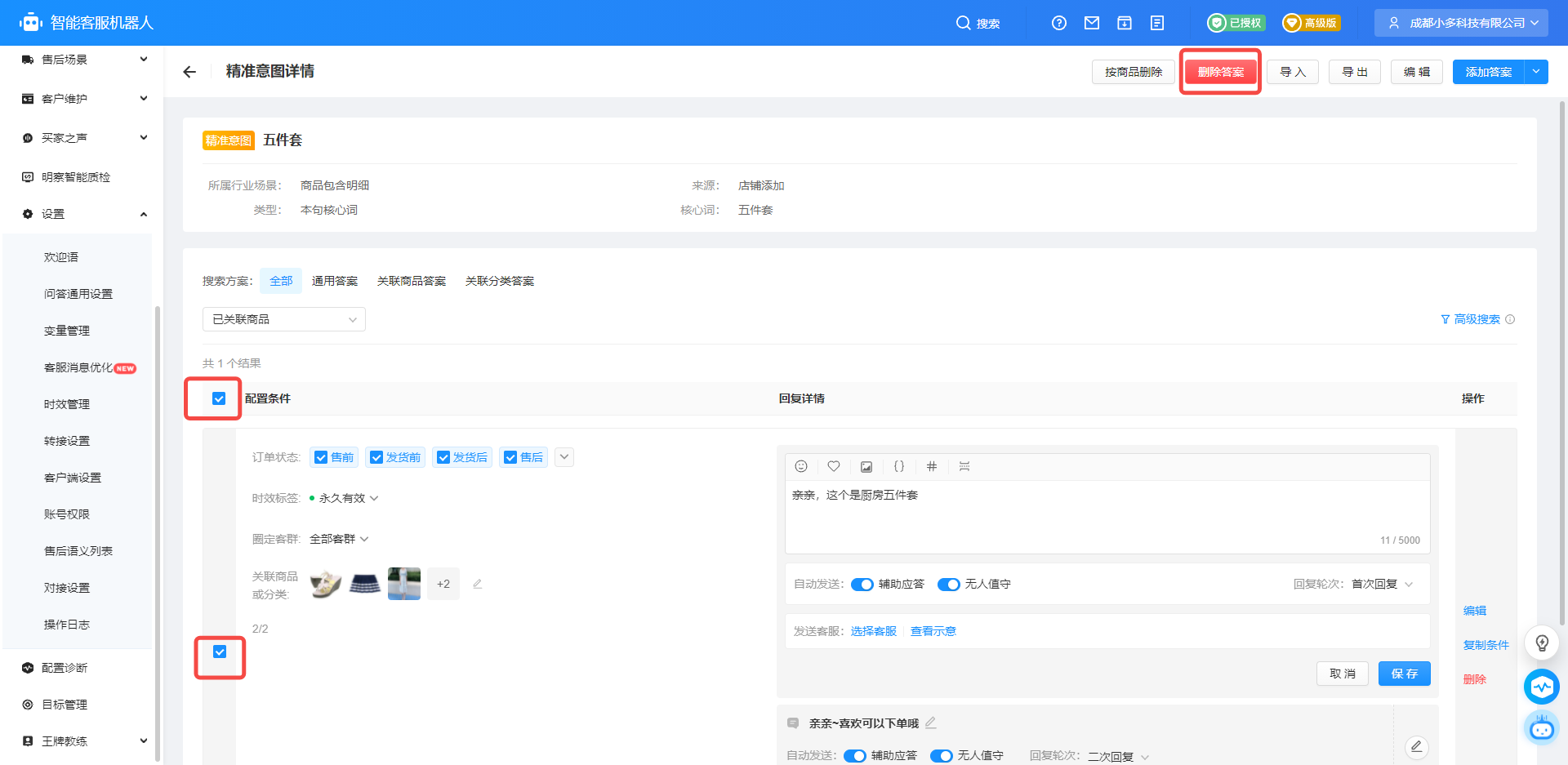Click the search magnifier icon
The image size is (1568, 765).
click(x=964, y=23)
